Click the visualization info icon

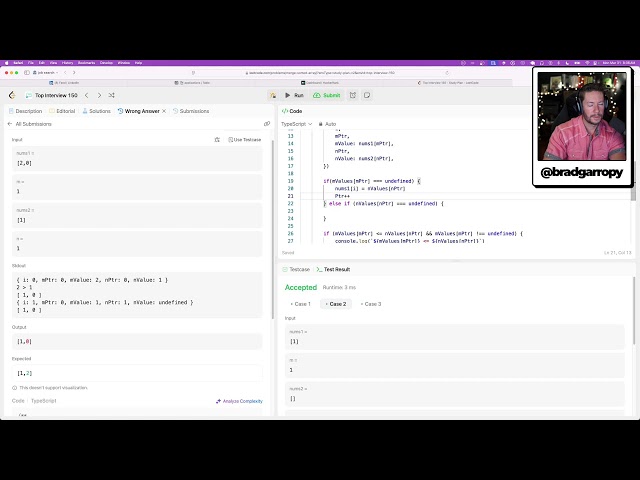tap(15, 388)
